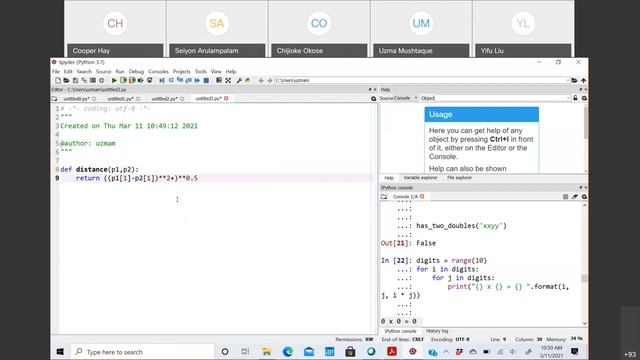Expand the working directory path dropdown

[x=568, y=80]
